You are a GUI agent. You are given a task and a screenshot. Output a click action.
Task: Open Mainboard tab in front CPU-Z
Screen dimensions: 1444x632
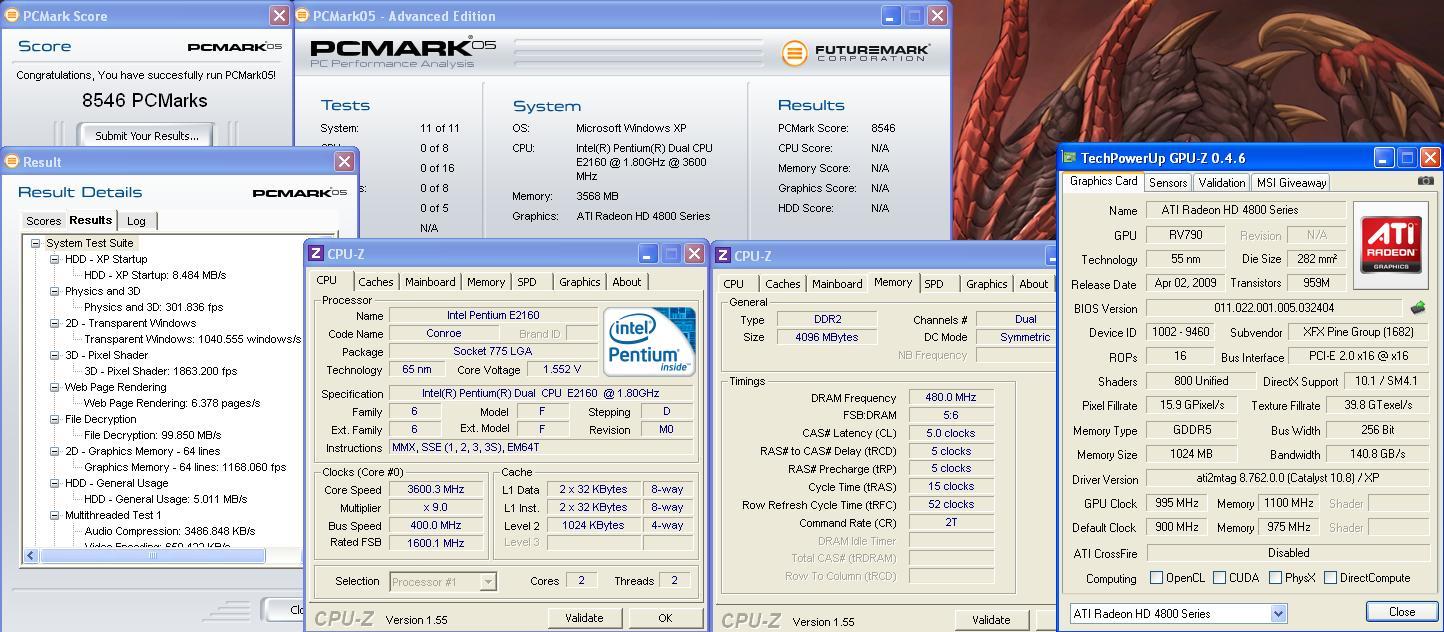431,282
